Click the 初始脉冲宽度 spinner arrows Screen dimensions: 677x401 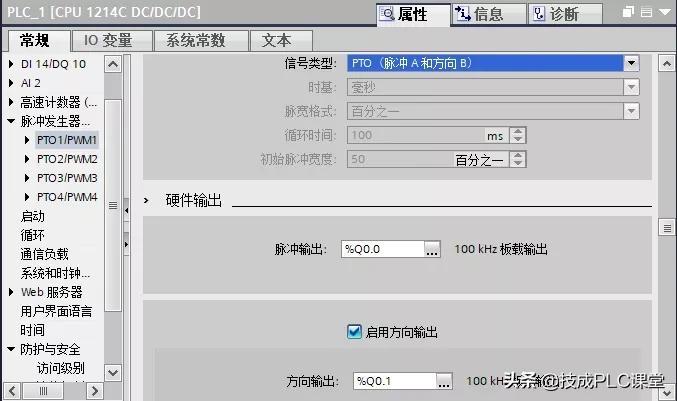pyautogui.click(x=518, y=159)
